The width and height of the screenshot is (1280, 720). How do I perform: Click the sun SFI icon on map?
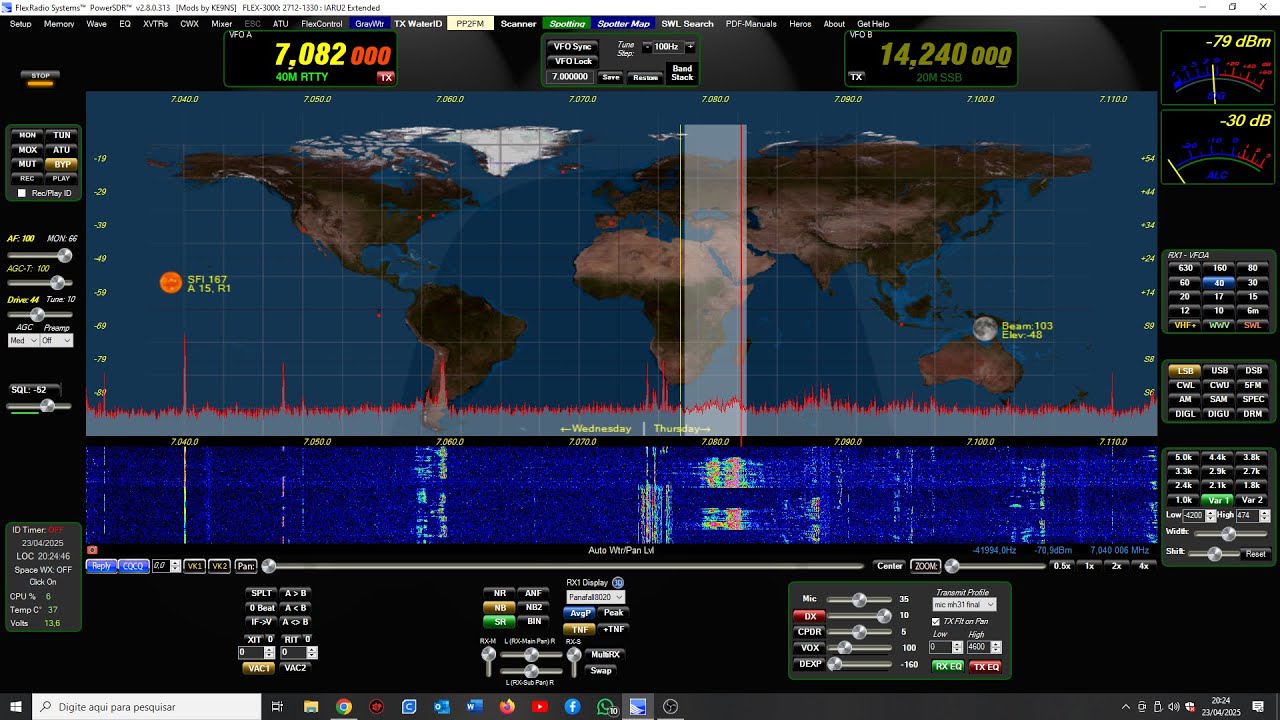coord(171,283)
